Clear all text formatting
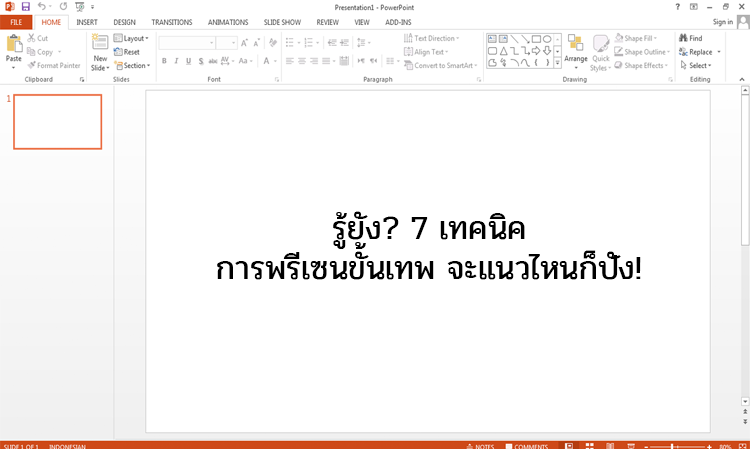Screen dimensions: 750x449 pos(273,43)
